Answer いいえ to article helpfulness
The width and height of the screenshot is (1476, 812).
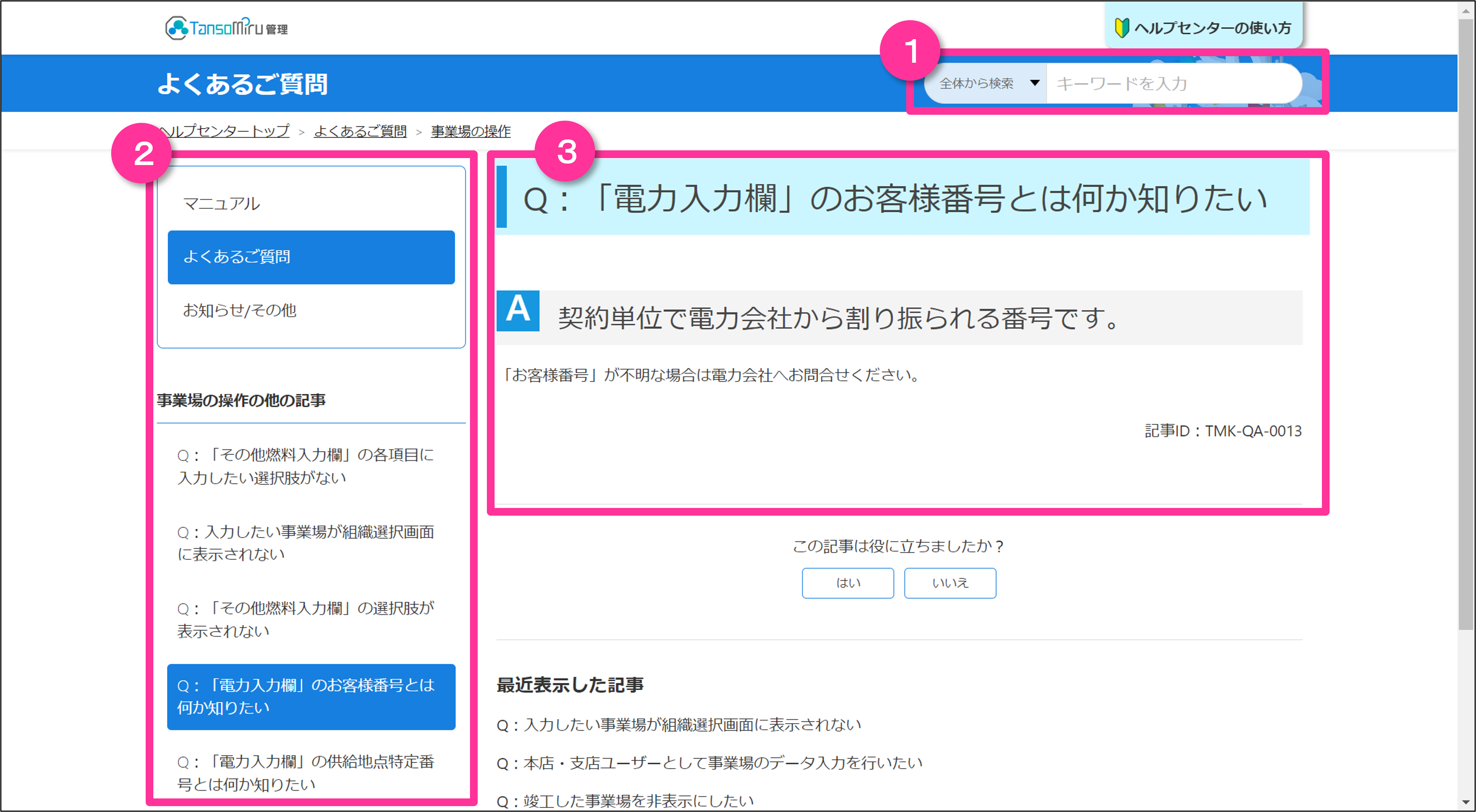pyautogui.click(x=950, y=583)
